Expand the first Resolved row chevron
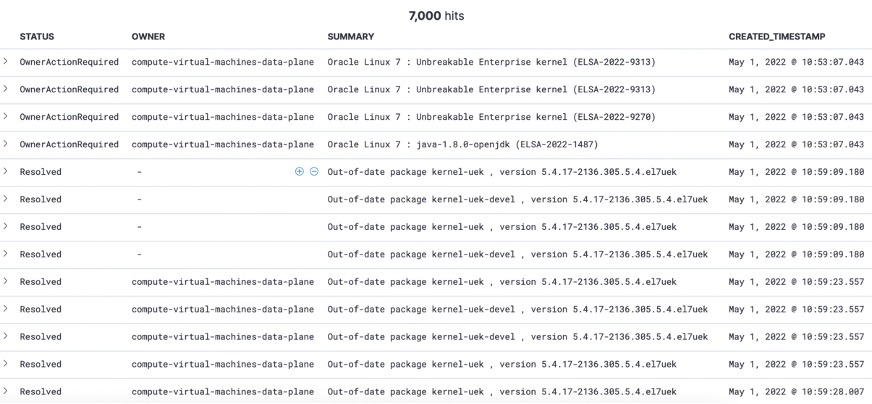 5,171
